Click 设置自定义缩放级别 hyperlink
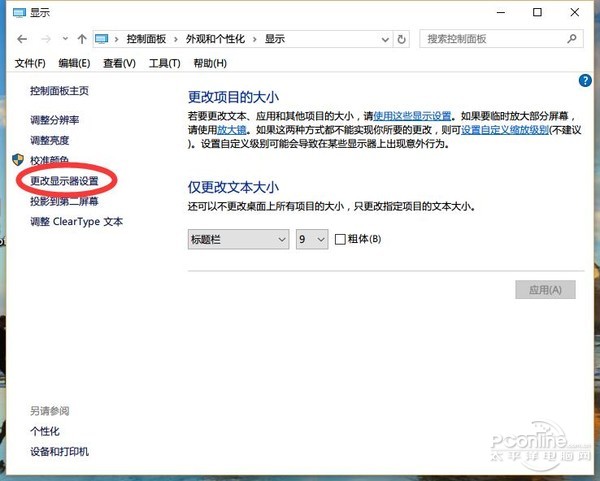 click(x=505, y=130)
